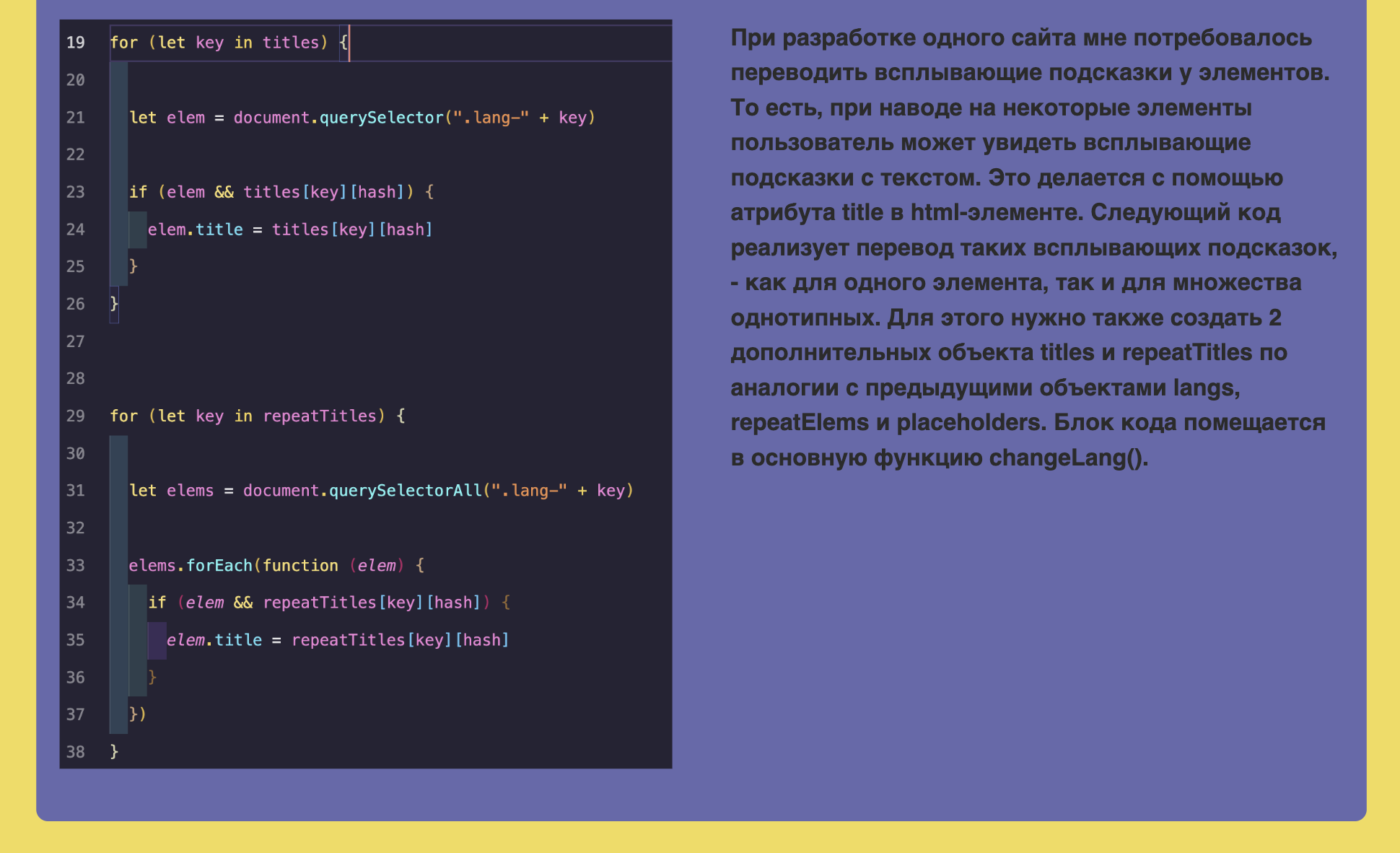Click 'html-элементе' in the description
This screenshot has height=853, width=1400.
point(996,213)
